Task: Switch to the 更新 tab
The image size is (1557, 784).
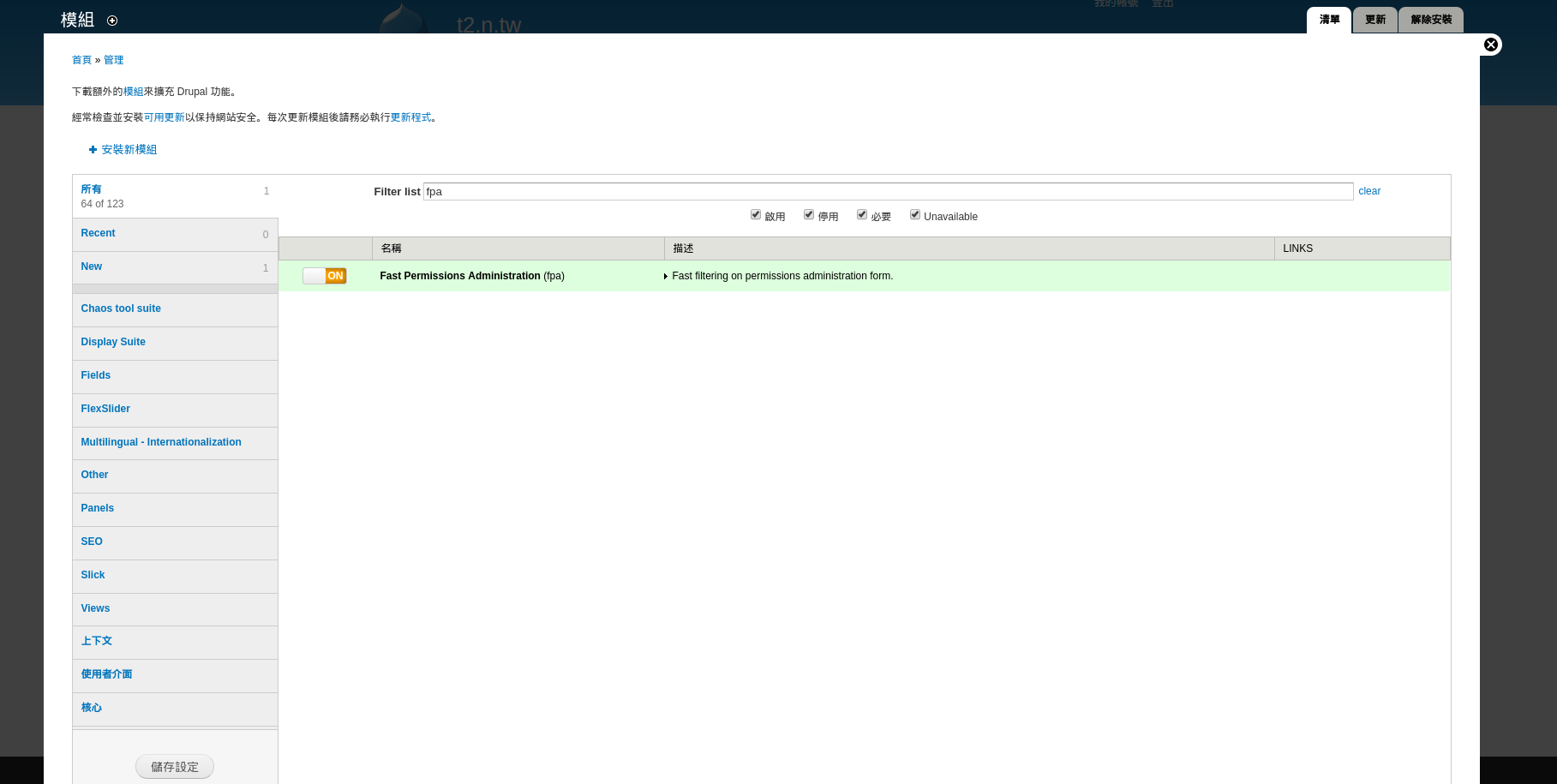Action: (1375, 20)
